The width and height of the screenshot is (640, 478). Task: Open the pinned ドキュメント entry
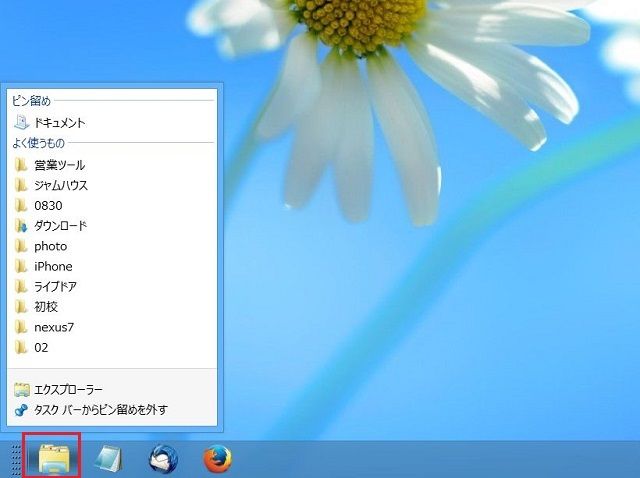(x=112, y=122)
